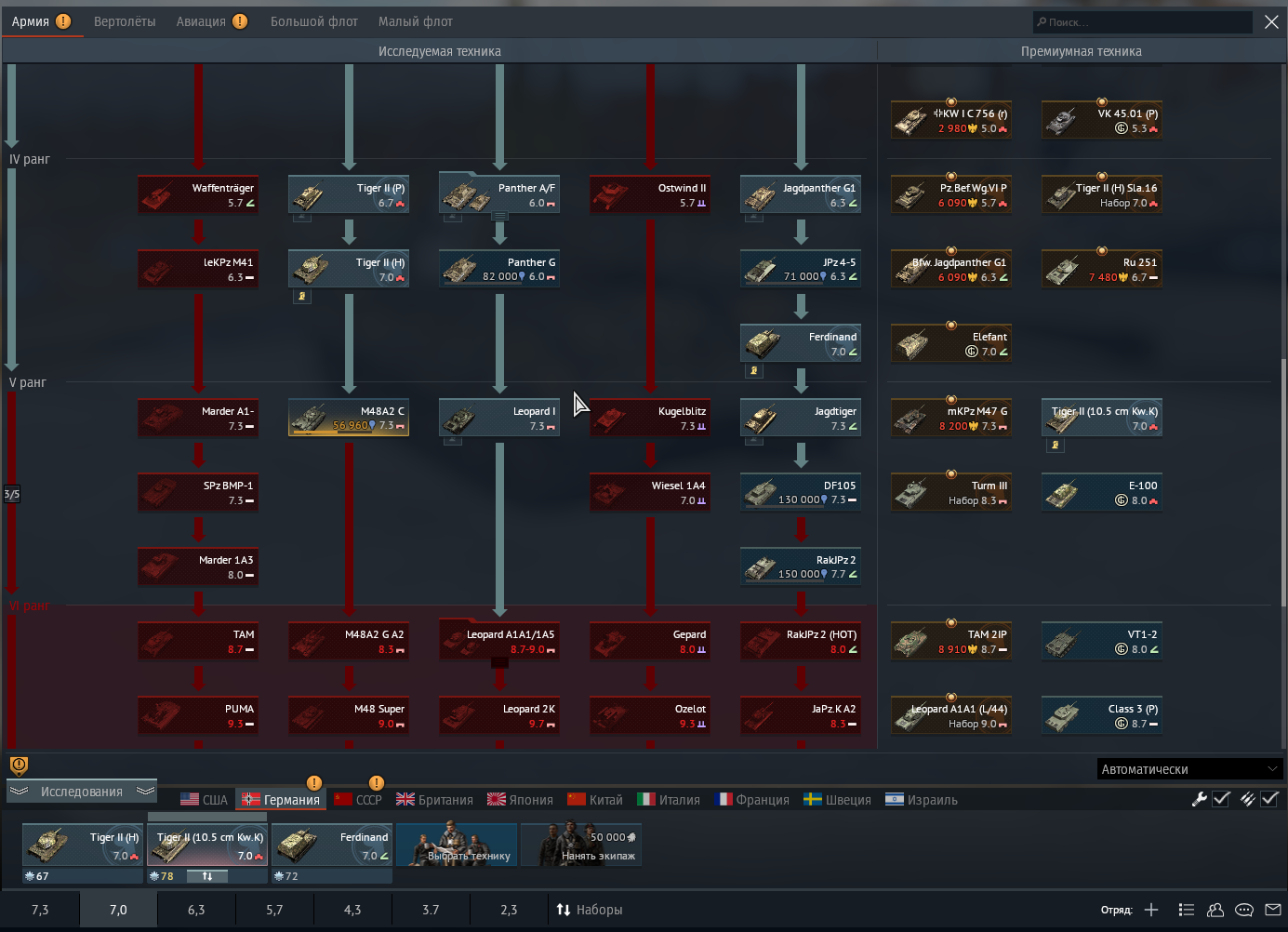The width and height of the screenshot is (1288, 932).
Task: Click the swap arrows under Tiger II 10.5
Action: click(x=207, y=876)
